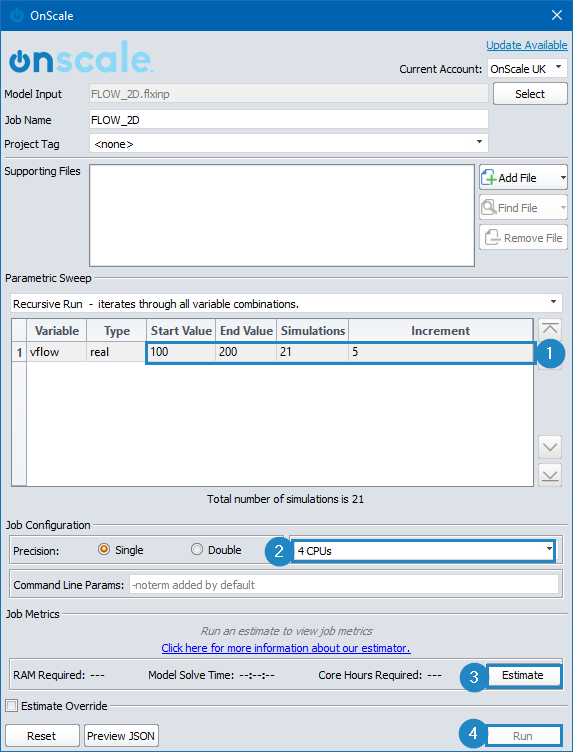This screenshot has width=573, height=752.
Task: Click the Job Name input field
Action: pos(289,120)
